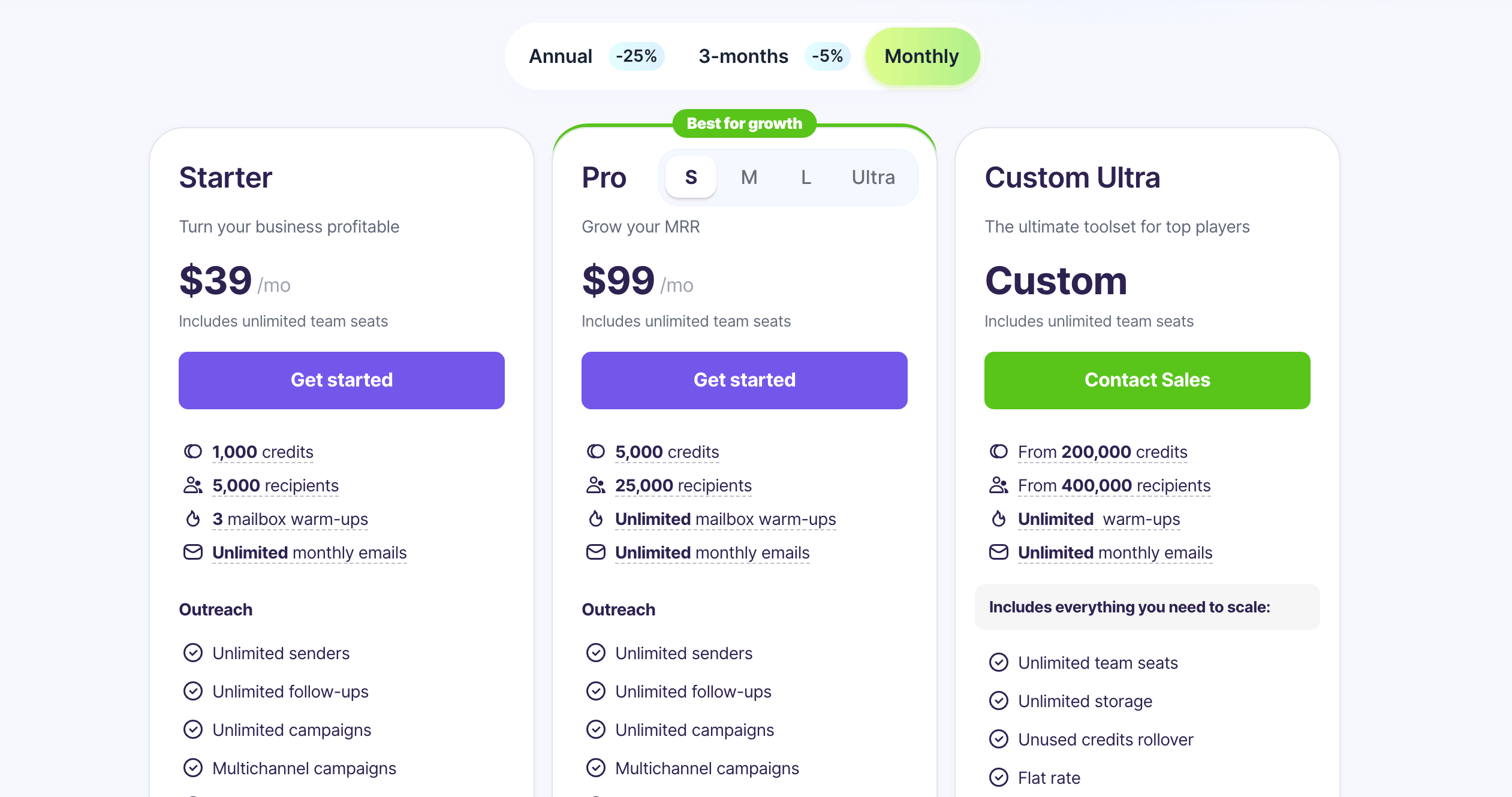Screen dimensions: 1512x797
Task: Switch billing period to Annual
Action: pos(560,56)
